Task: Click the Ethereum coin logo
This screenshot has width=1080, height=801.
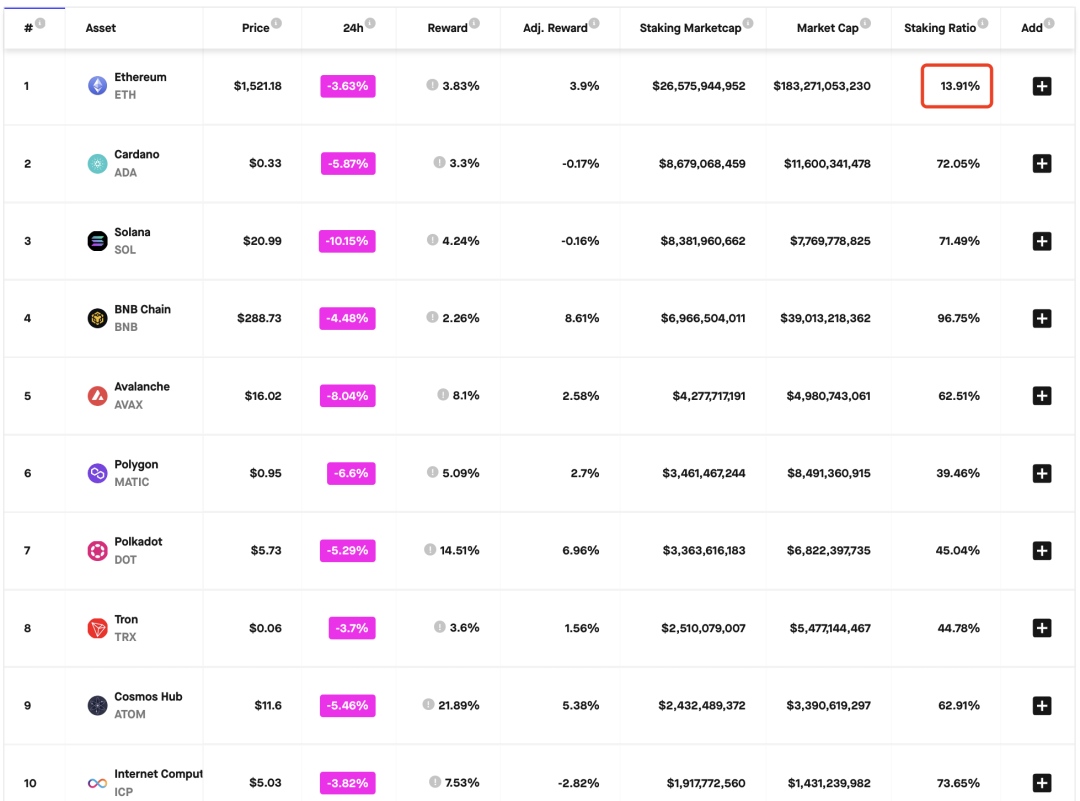Action: pos(97,86)
